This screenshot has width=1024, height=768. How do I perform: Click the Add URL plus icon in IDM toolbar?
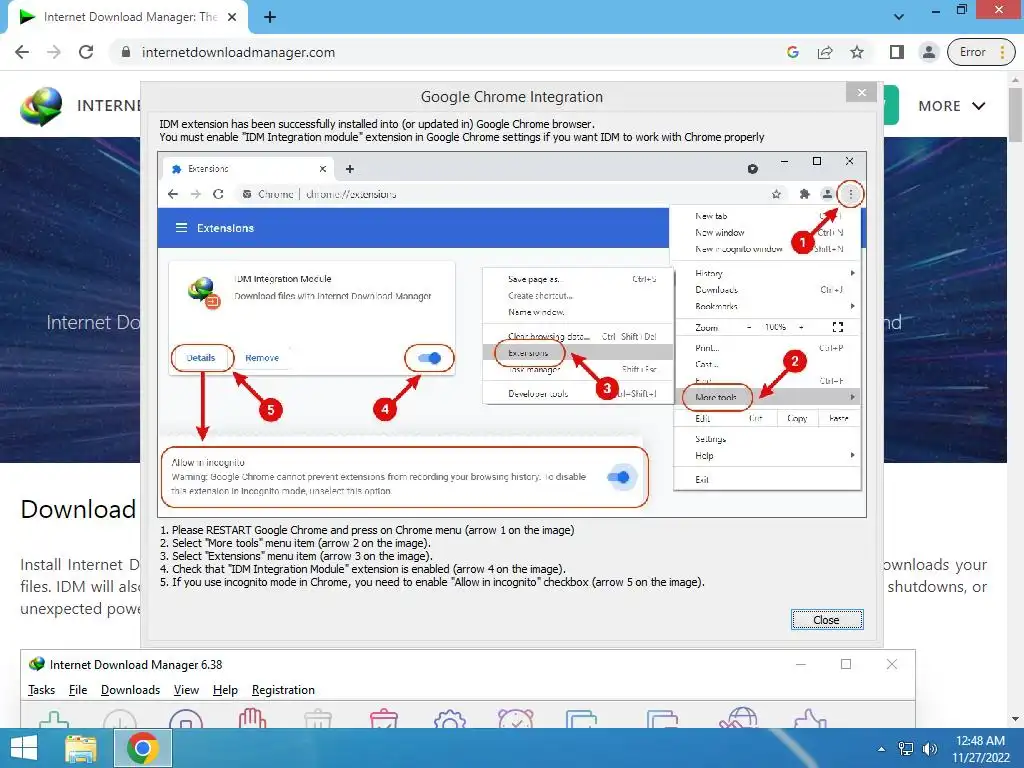(54, 720)
